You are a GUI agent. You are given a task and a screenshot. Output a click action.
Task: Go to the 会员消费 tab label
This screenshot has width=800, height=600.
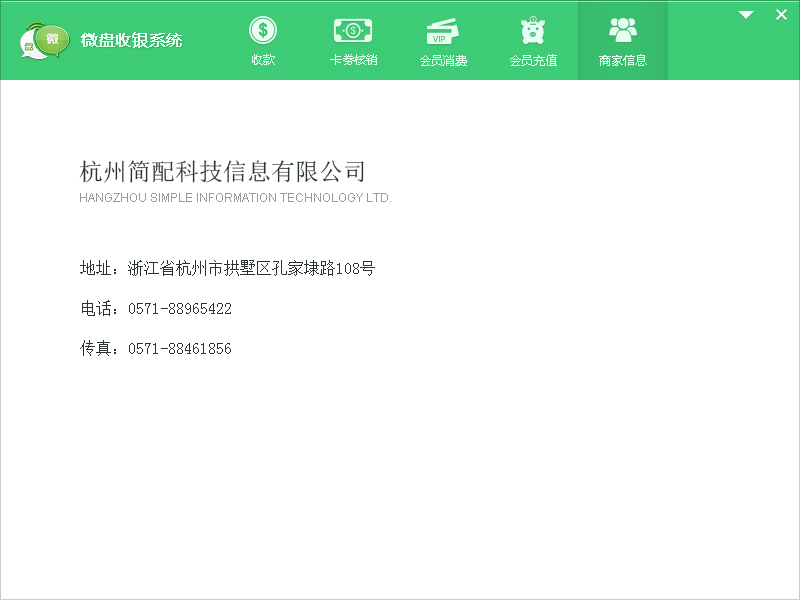(443, 60)
